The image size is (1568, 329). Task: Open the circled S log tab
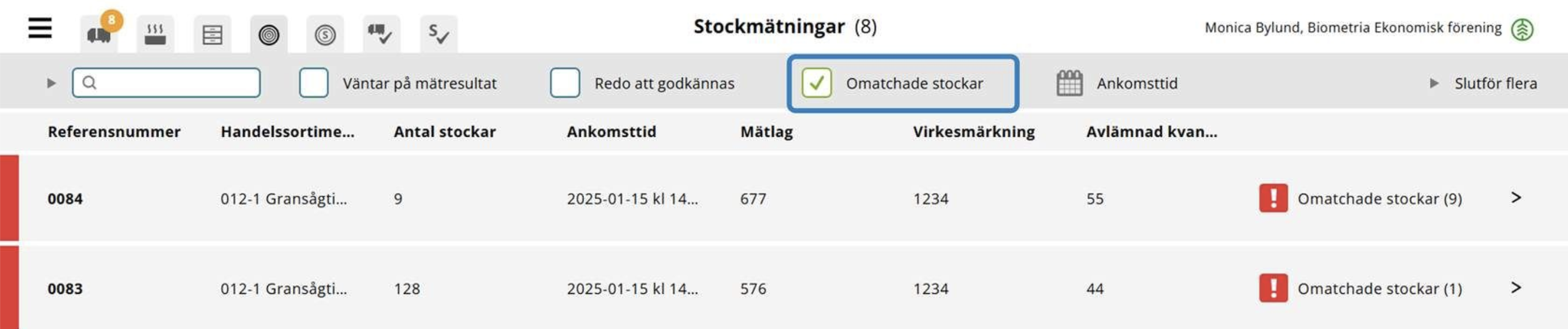pos(325,33)
